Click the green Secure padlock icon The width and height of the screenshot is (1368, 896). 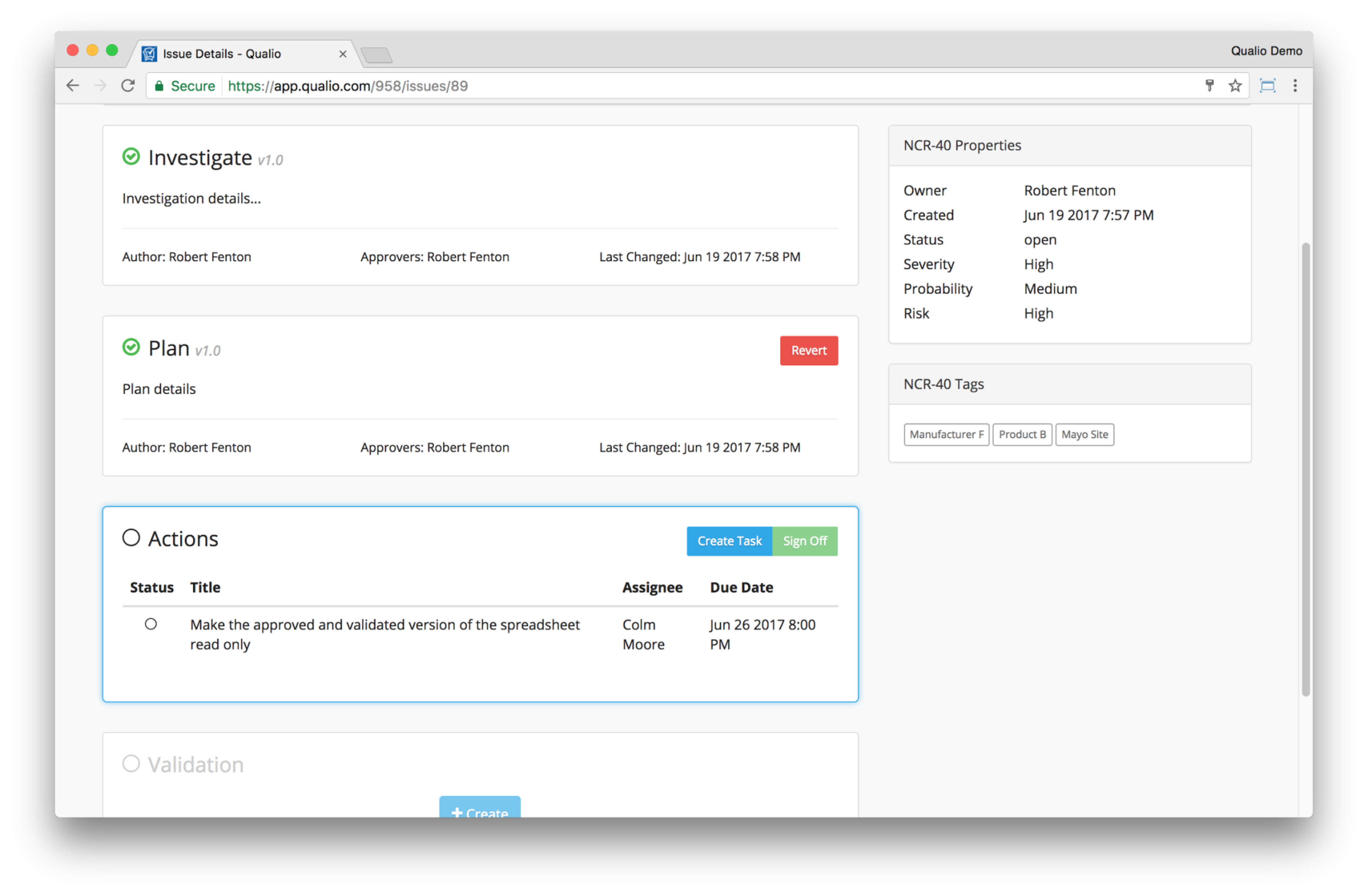tap(159, 86)
